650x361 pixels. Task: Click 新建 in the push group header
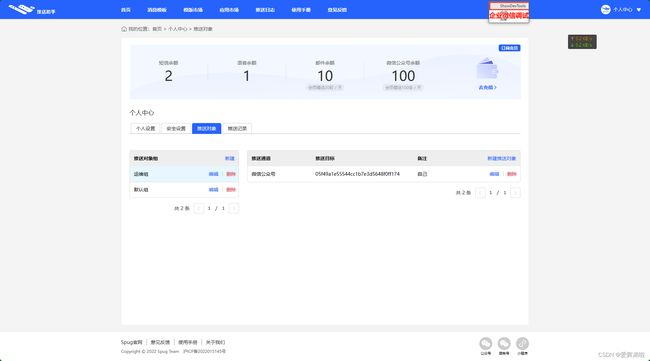click(x=230, y=158)
